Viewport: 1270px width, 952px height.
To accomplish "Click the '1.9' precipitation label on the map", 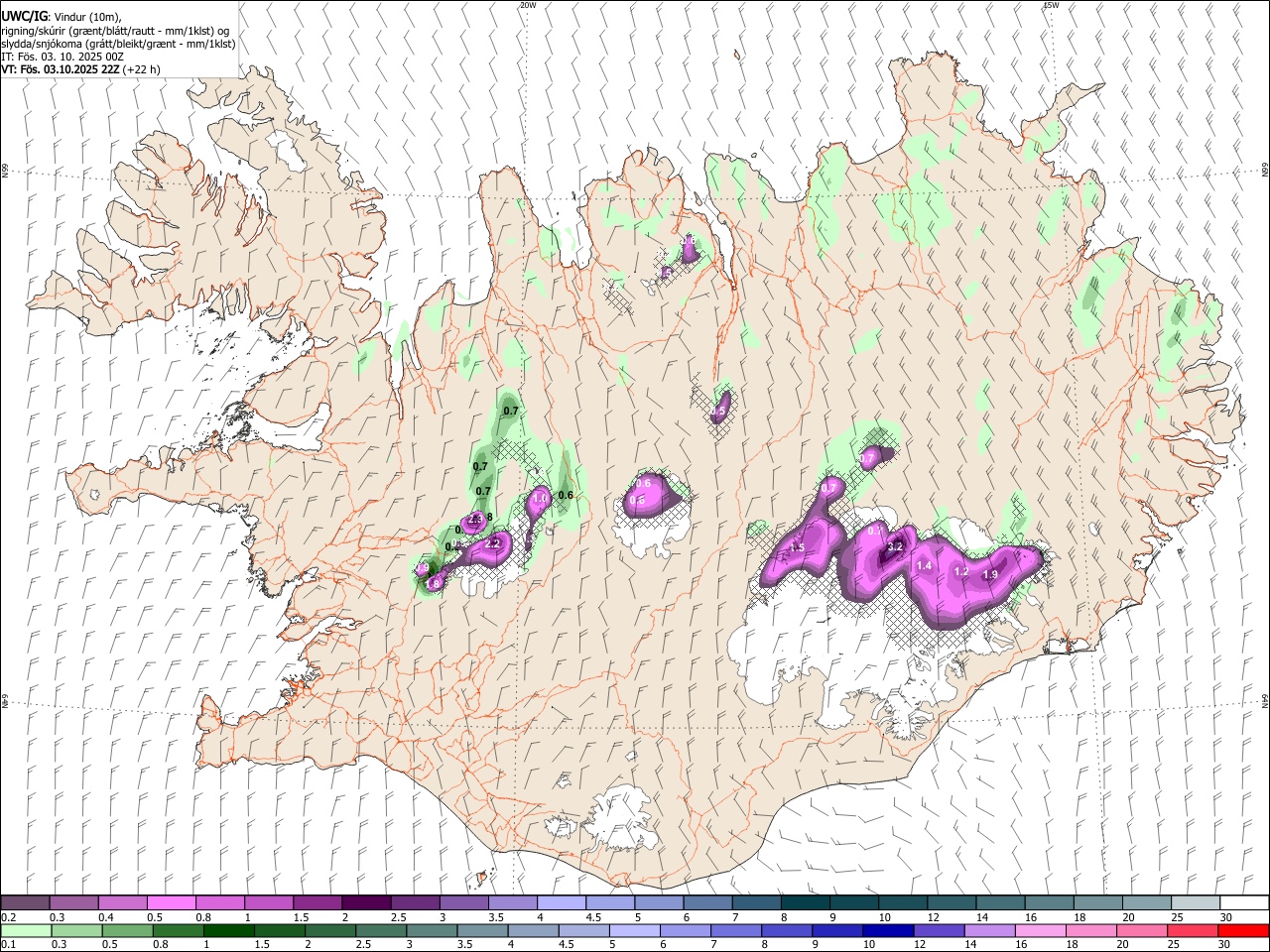I will pyautogui.click(x=990, y=575).
